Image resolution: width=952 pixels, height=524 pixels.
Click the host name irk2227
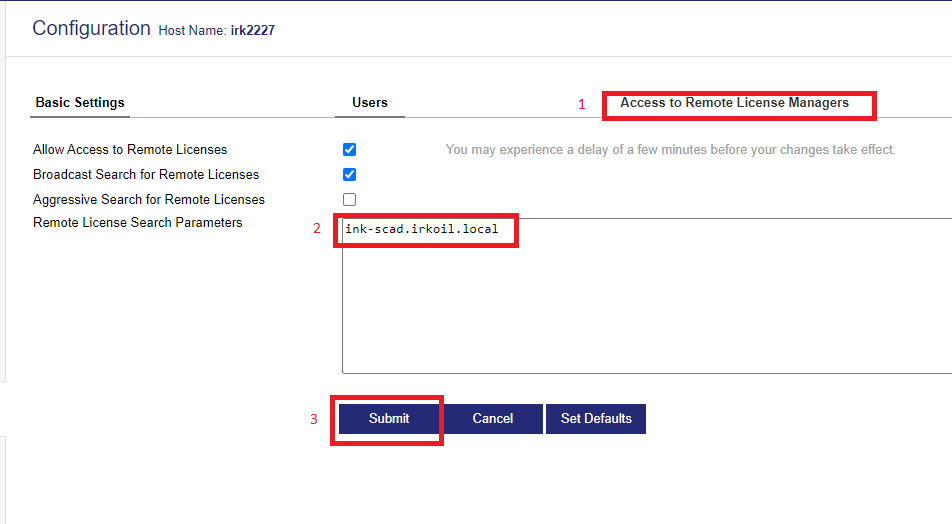tap(253, 30)
